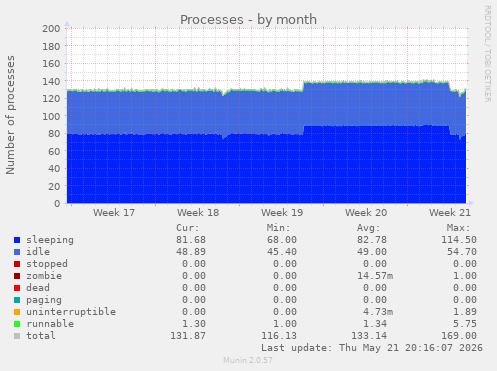497x371 pixels.
Task: Click the 'Min:' column header
Action: [278, 228]
